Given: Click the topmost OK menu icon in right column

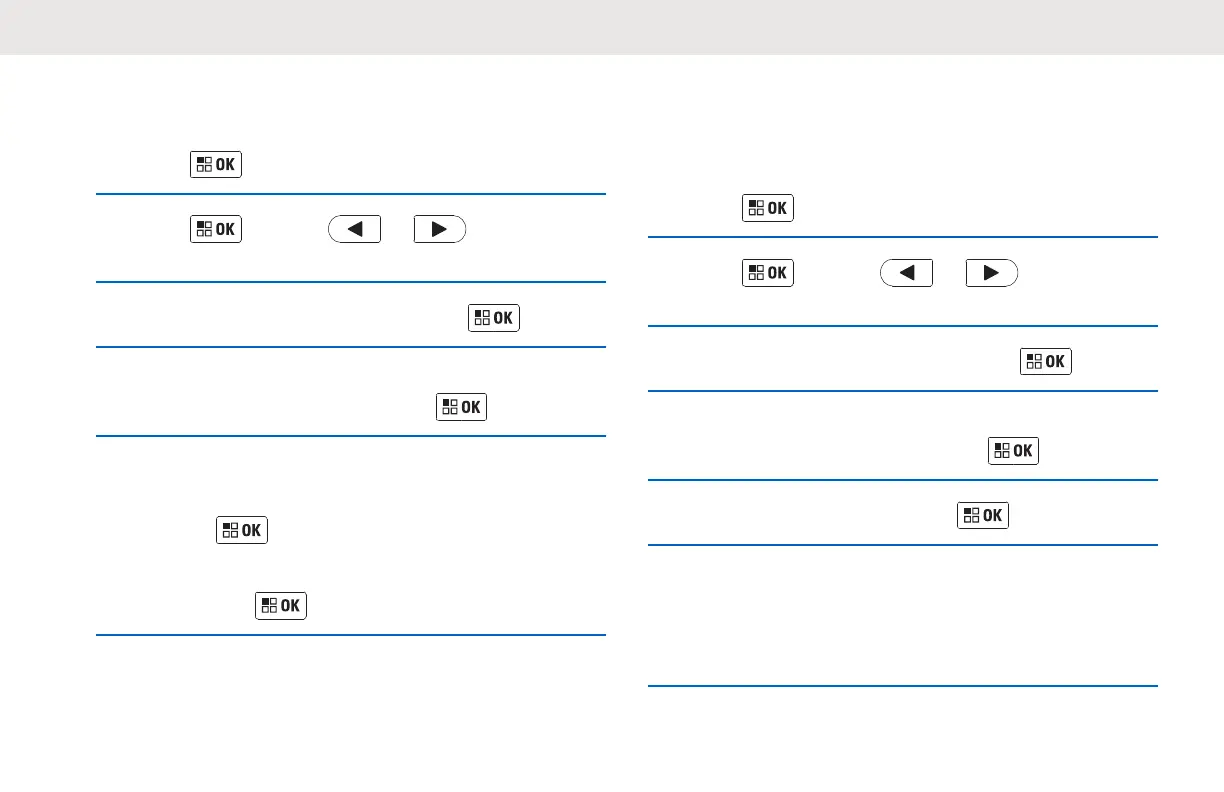Looking at the screenshot, I should pos(768,208).
